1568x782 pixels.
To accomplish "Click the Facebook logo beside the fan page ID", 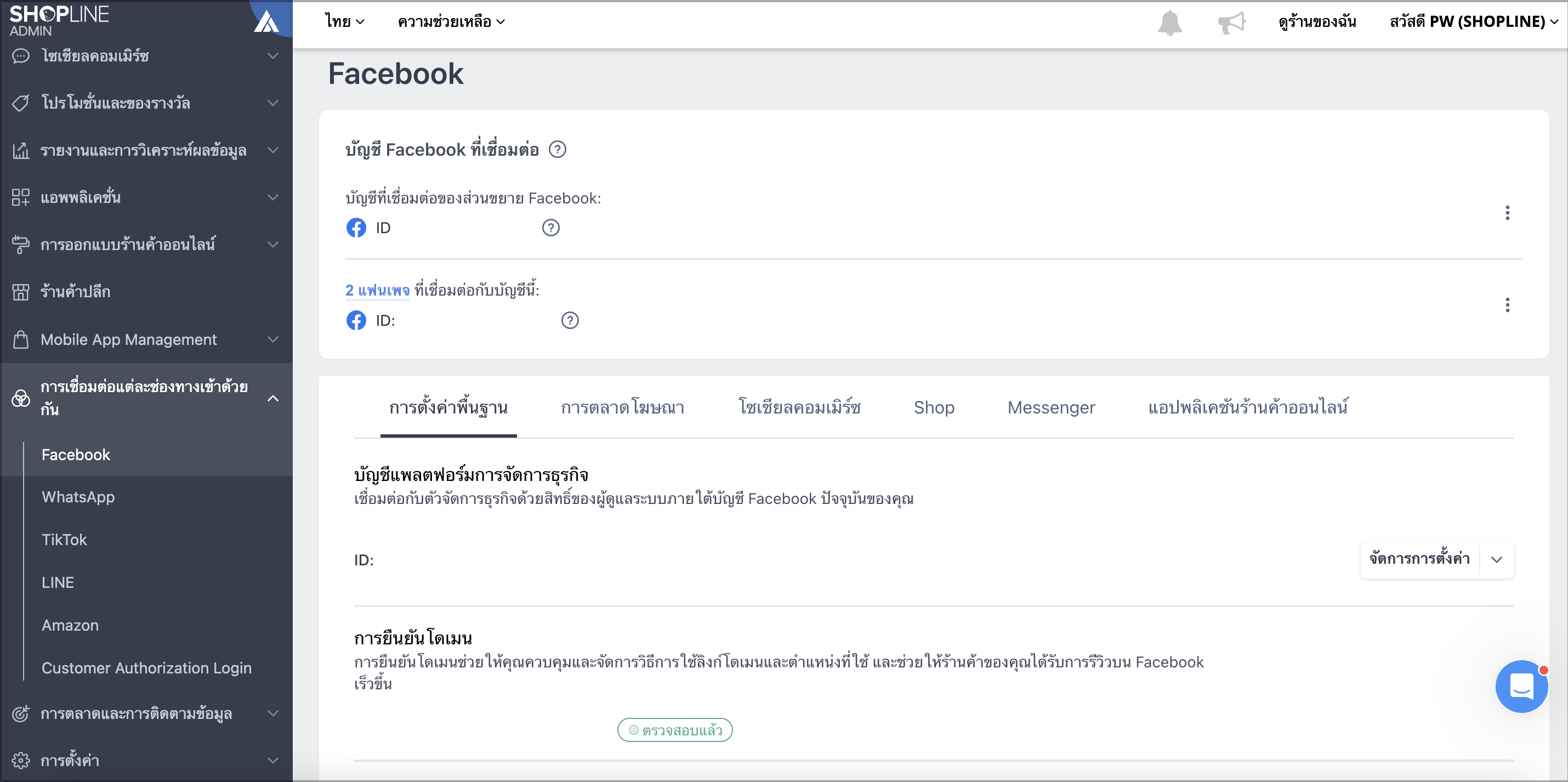I will (x=356, y=320).
